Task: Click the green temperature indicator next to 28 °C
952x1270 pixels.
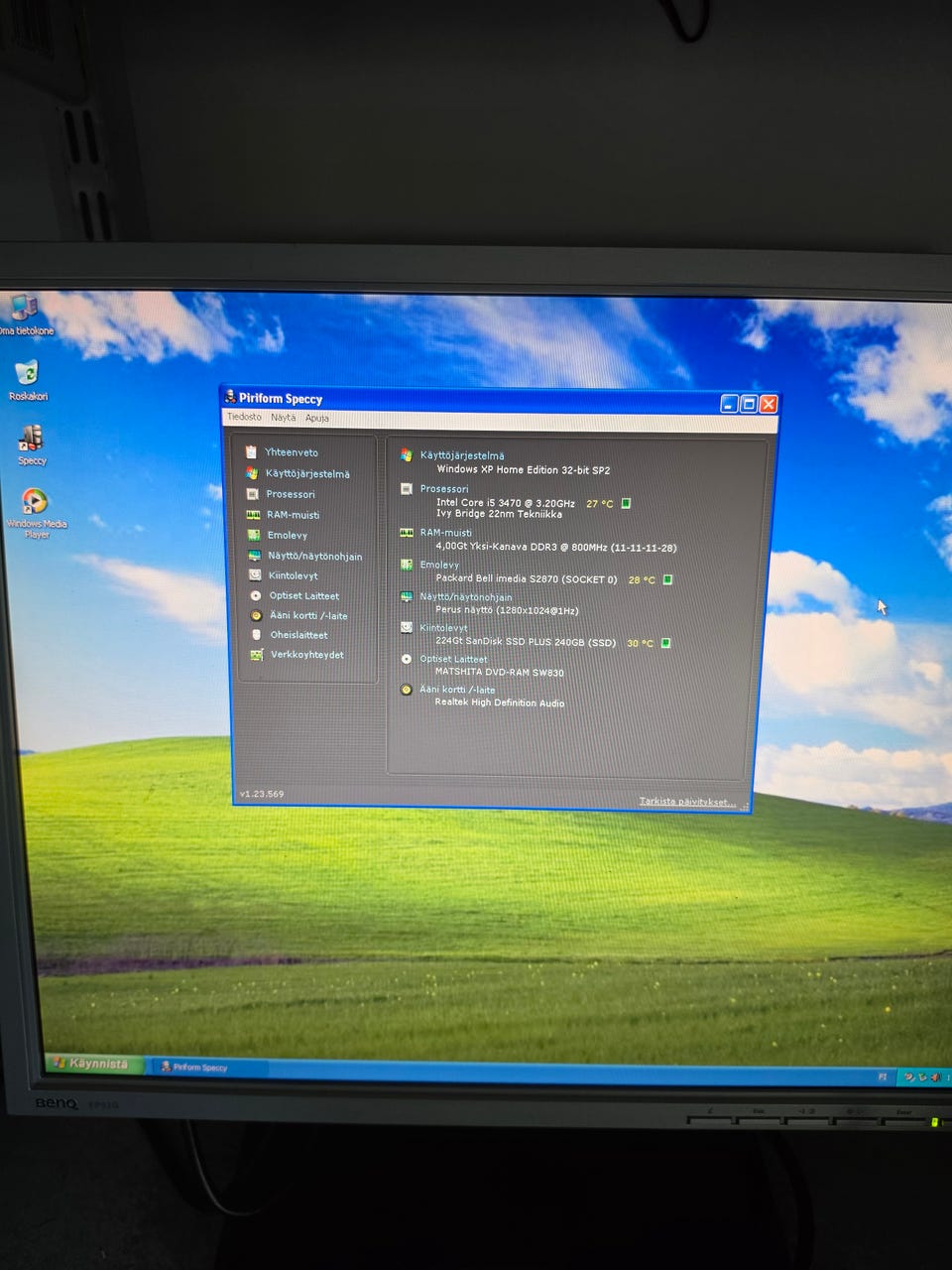Action: (x=667, y=579)
